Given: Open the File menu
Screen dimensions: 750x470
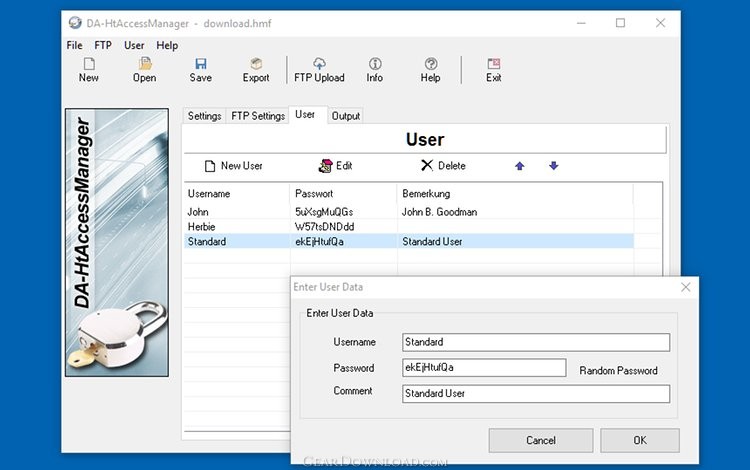Looking at the screenshot, I should (x=74, y=45).
